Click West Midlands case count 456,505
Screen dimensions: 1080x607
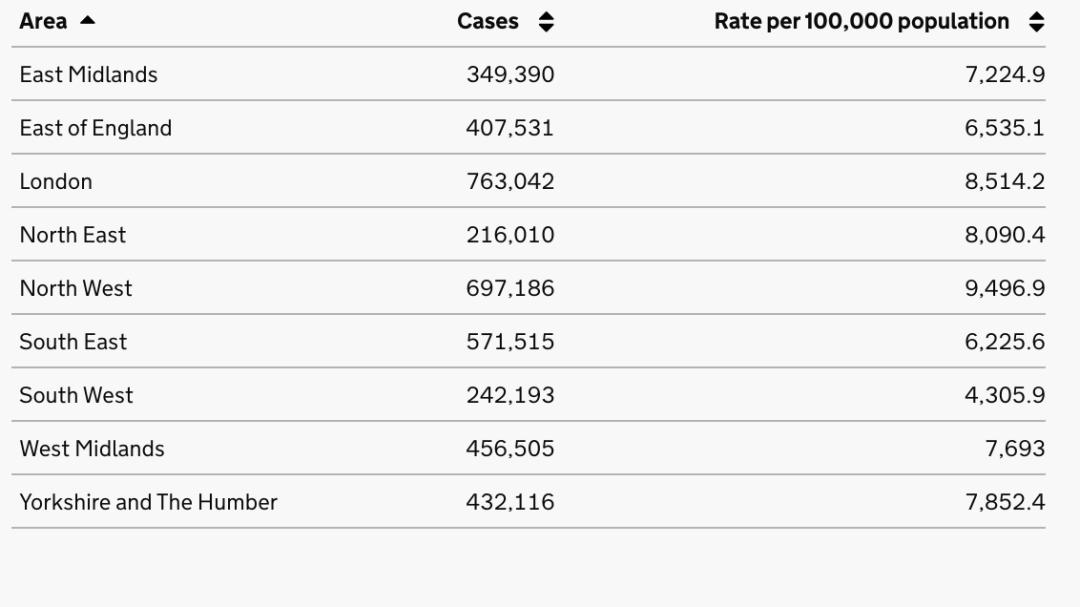510,448
